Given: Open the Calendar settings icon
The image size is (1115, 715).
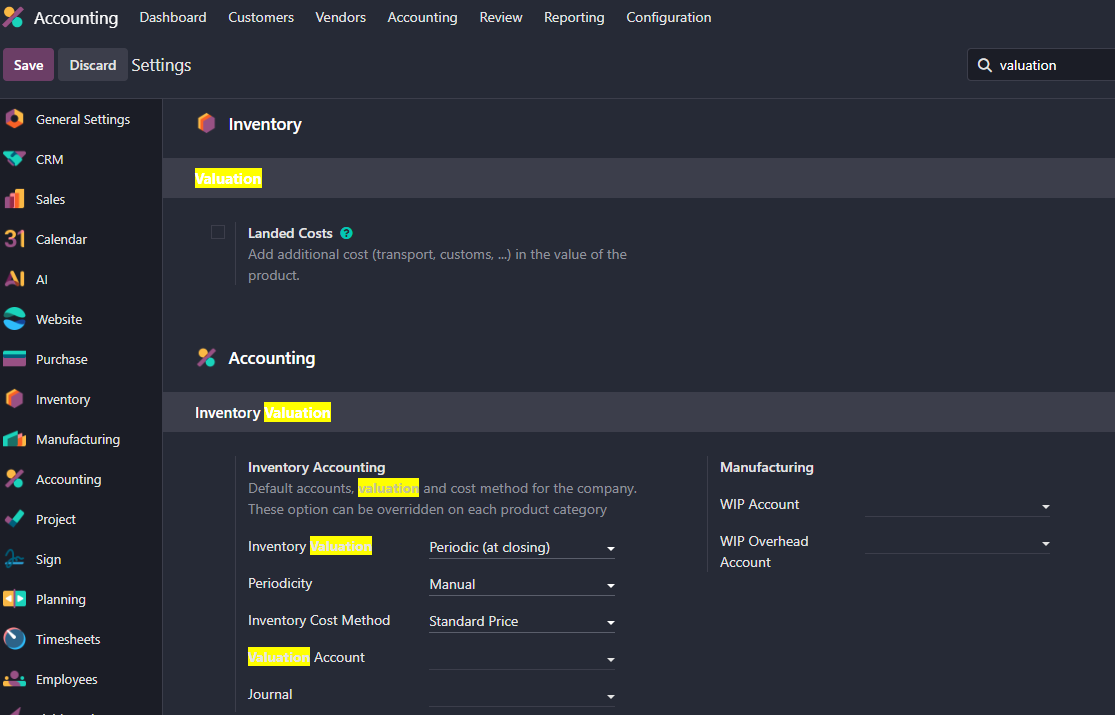Looking at the screenshot, I should [x=15, y=239].
